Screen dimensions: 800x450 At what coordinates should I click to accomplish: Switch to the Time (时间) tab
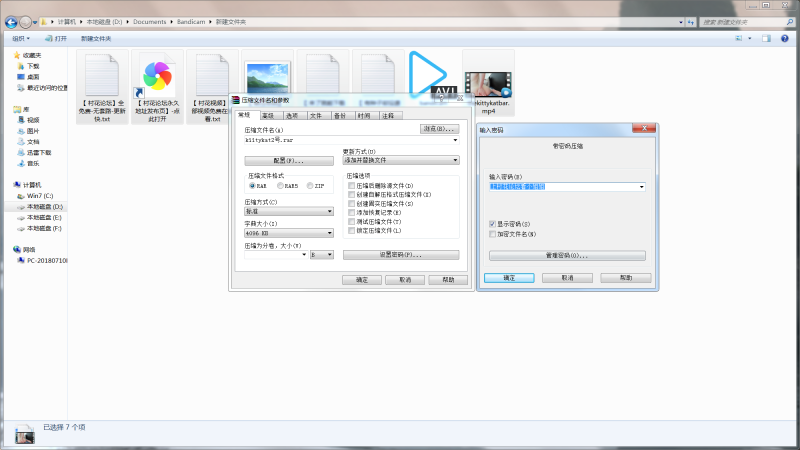tap(364, 116)
